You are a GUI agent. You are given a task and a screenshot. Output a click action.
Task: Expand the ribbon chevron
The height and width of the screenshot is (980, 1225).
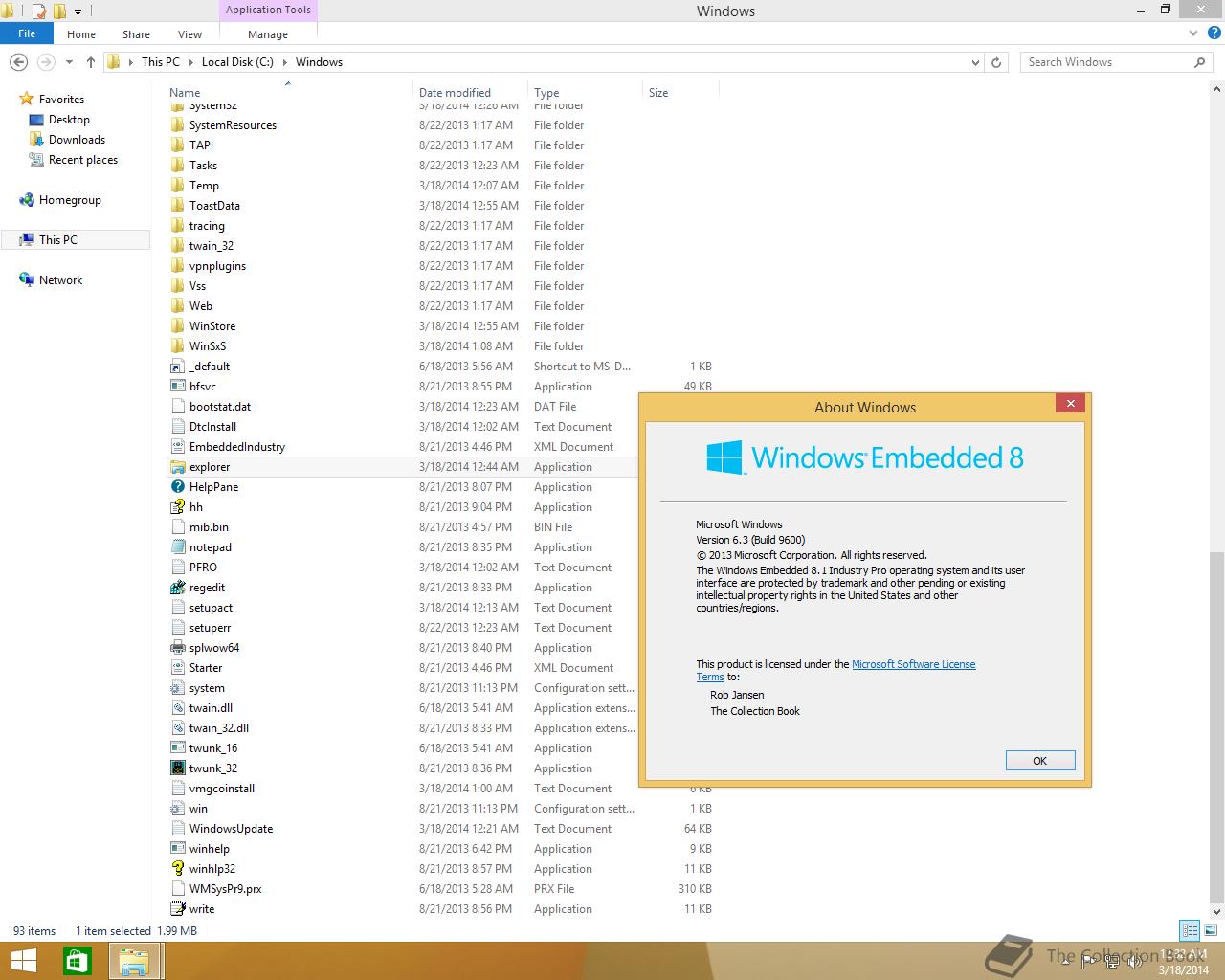pos(1193,33)
